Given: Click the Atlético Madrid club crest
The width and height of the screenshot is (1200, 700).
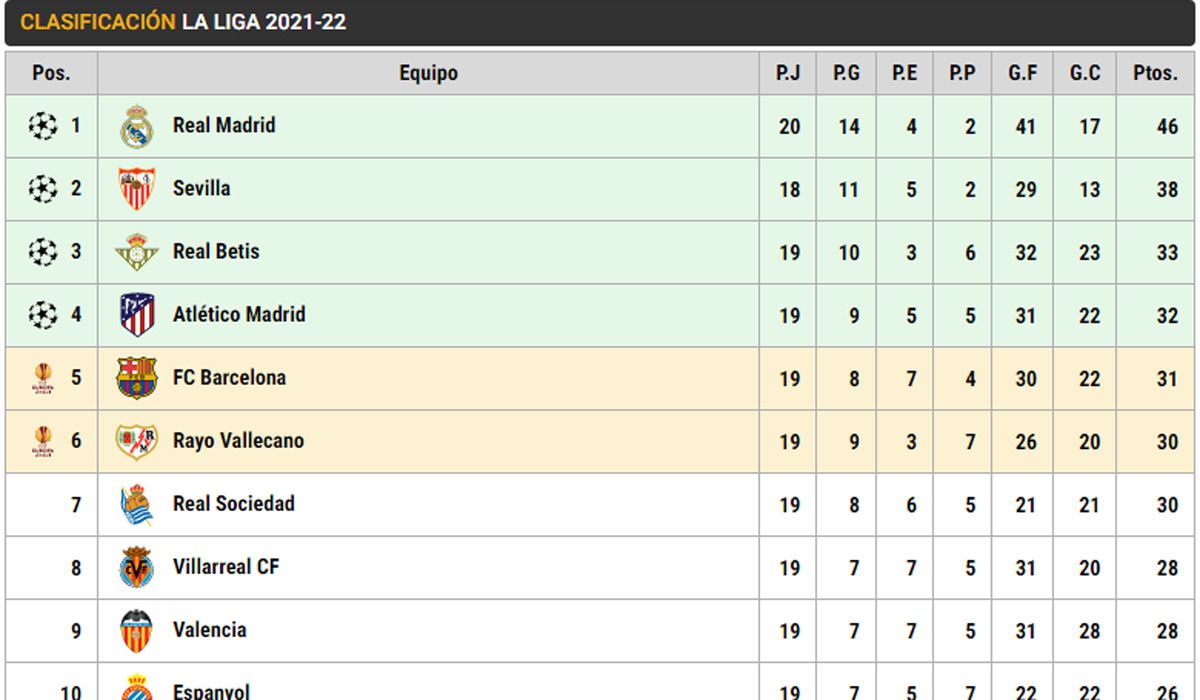Looking at the screenshot, I should tap(137, 315).
